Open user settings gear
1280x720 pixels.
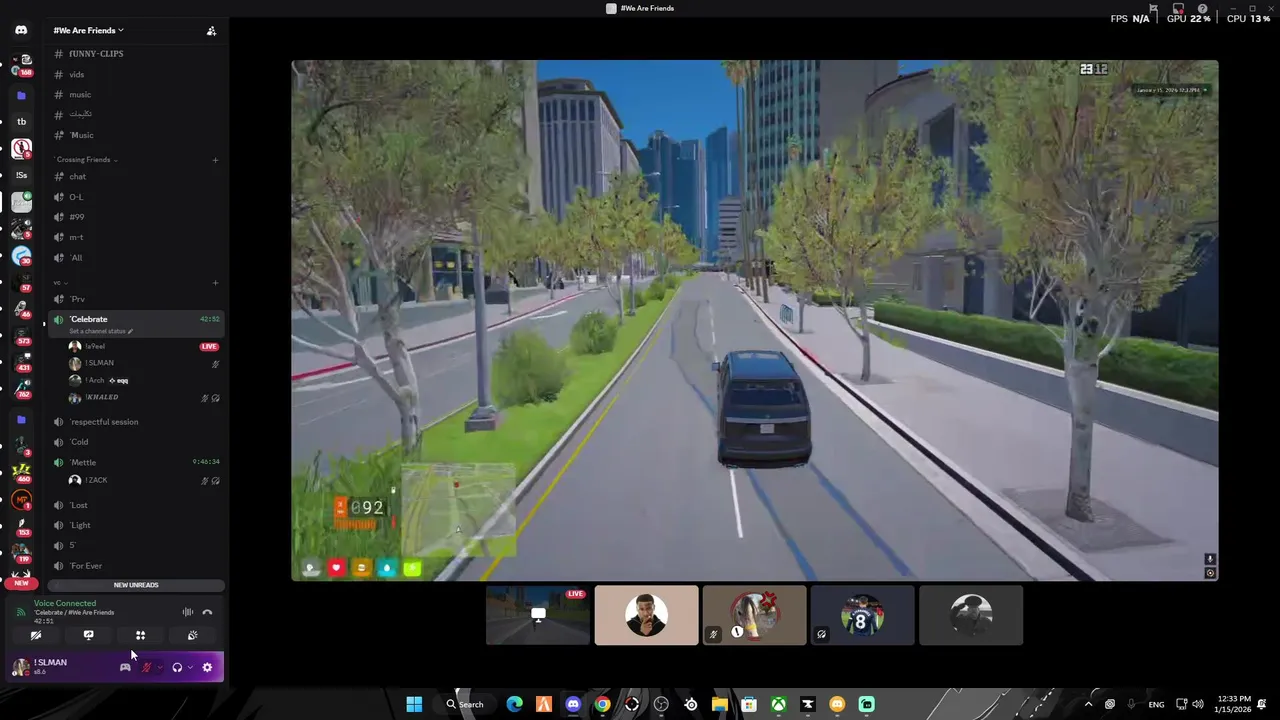207,667
